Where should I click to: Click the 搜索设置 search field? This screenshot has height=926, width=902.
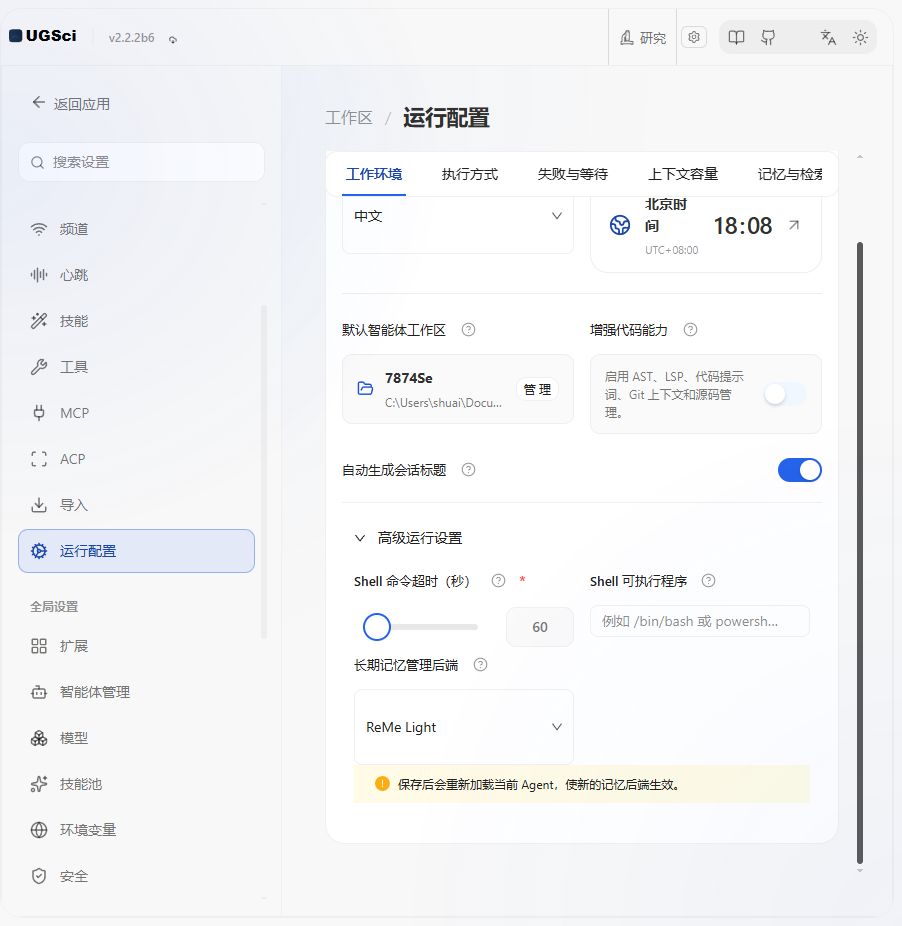click(141, 162)
